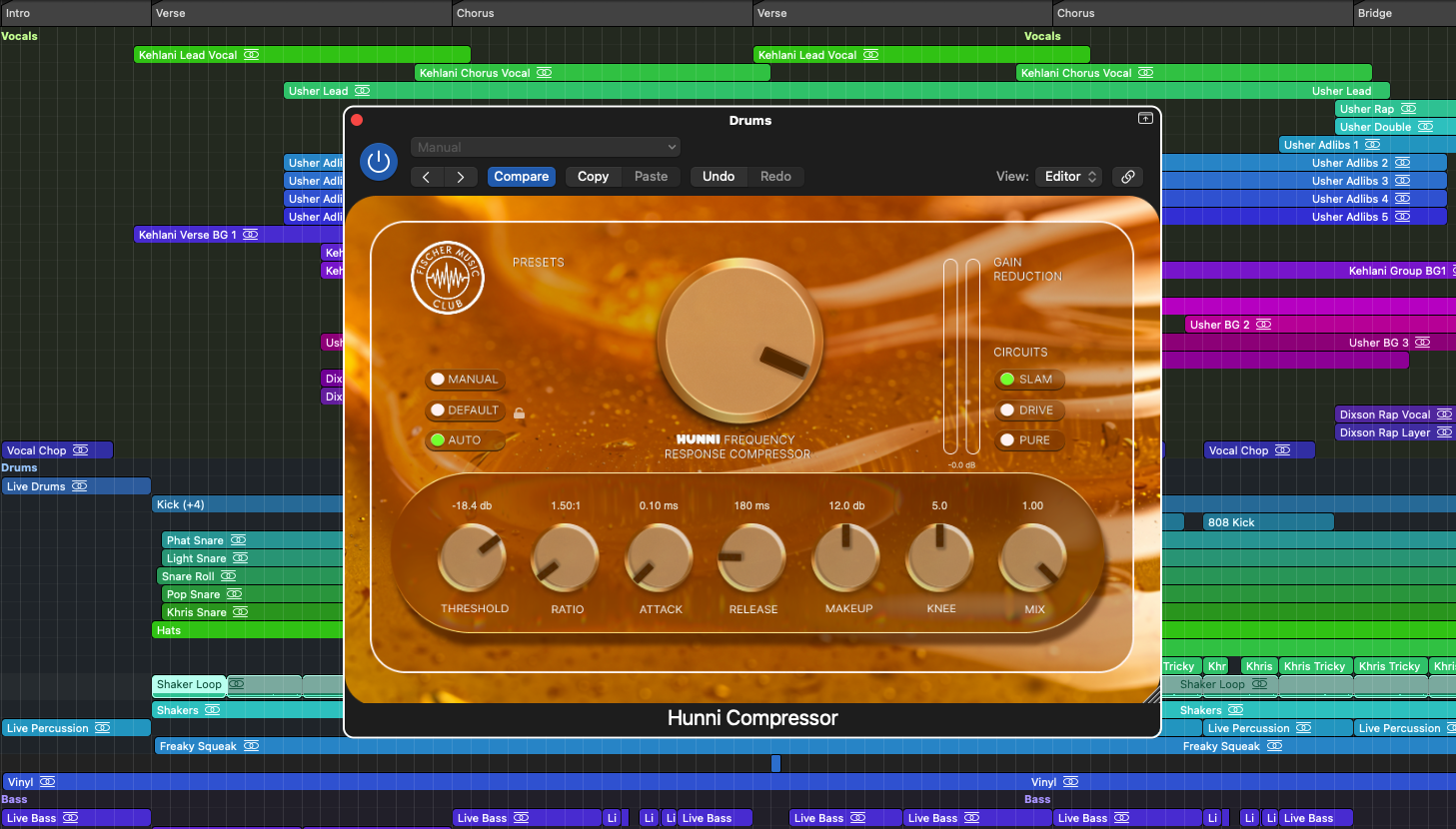Select the Hats region

(x=248, y=630)
